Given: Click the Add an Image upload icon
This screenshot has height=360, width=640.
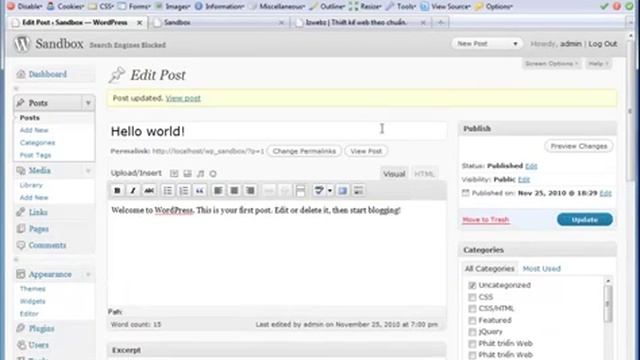Looking at the screenshot, I should [174, 173].
